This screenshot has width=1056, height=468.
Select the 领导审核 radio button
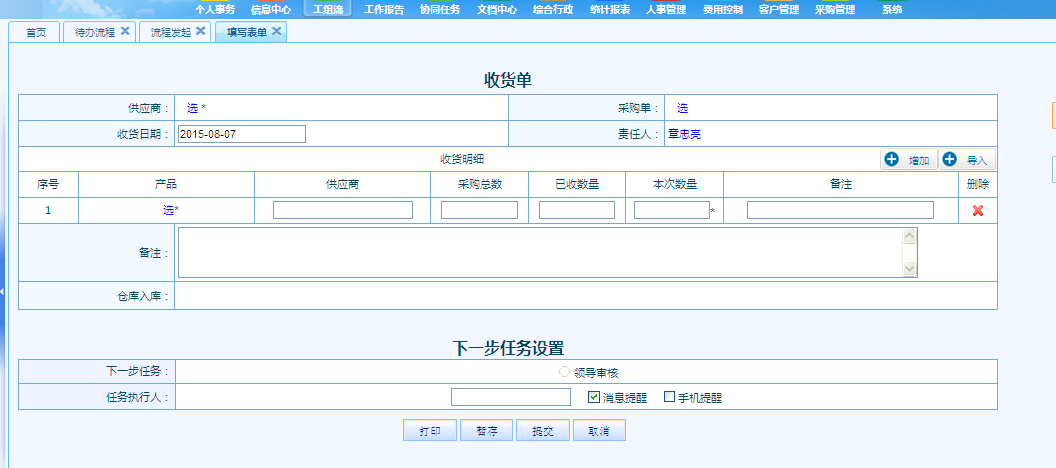click(x=565, y=372)
